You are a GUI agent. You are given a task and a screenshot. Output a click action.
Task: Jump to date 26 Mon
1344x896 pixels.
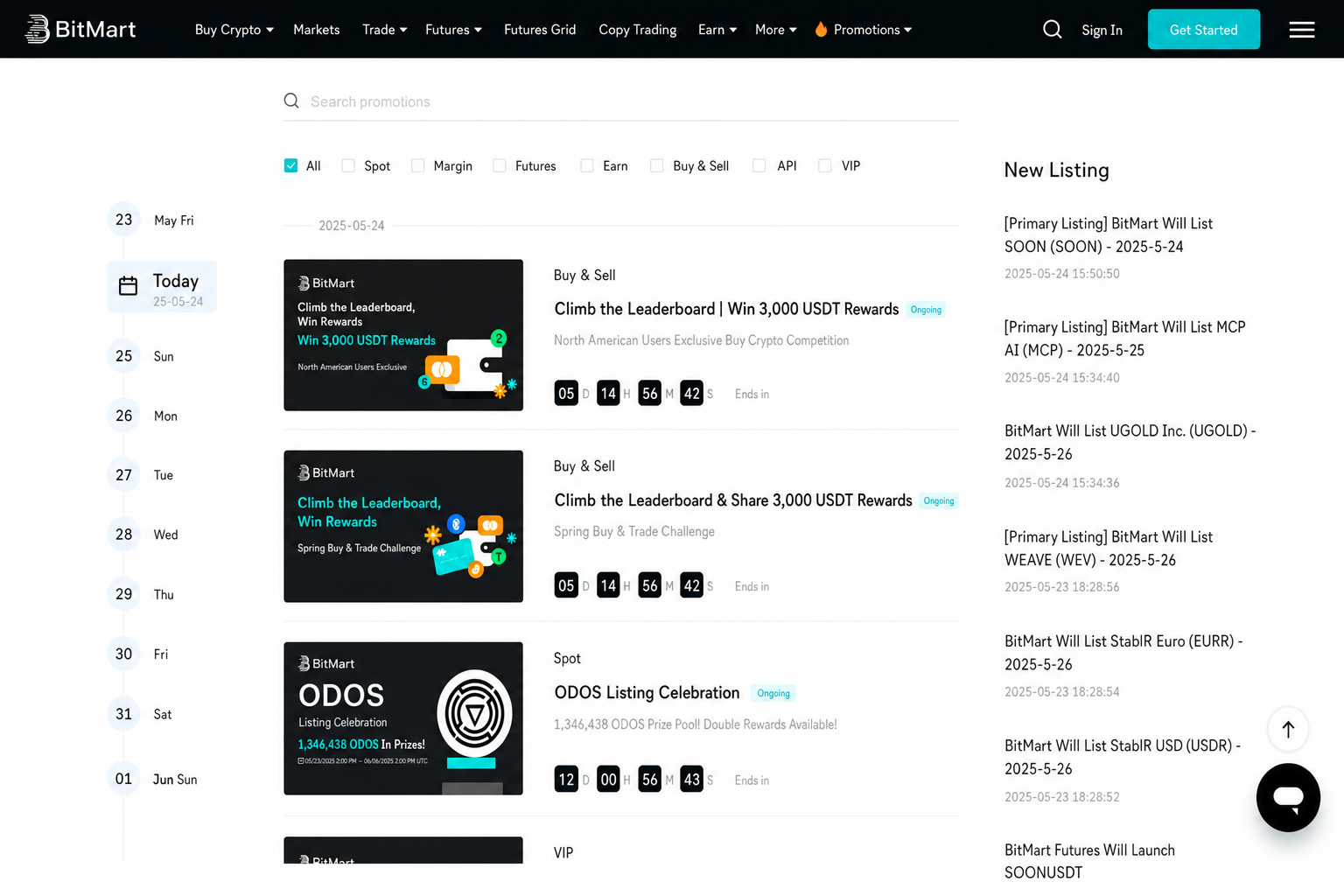click(x=143, y=416)
